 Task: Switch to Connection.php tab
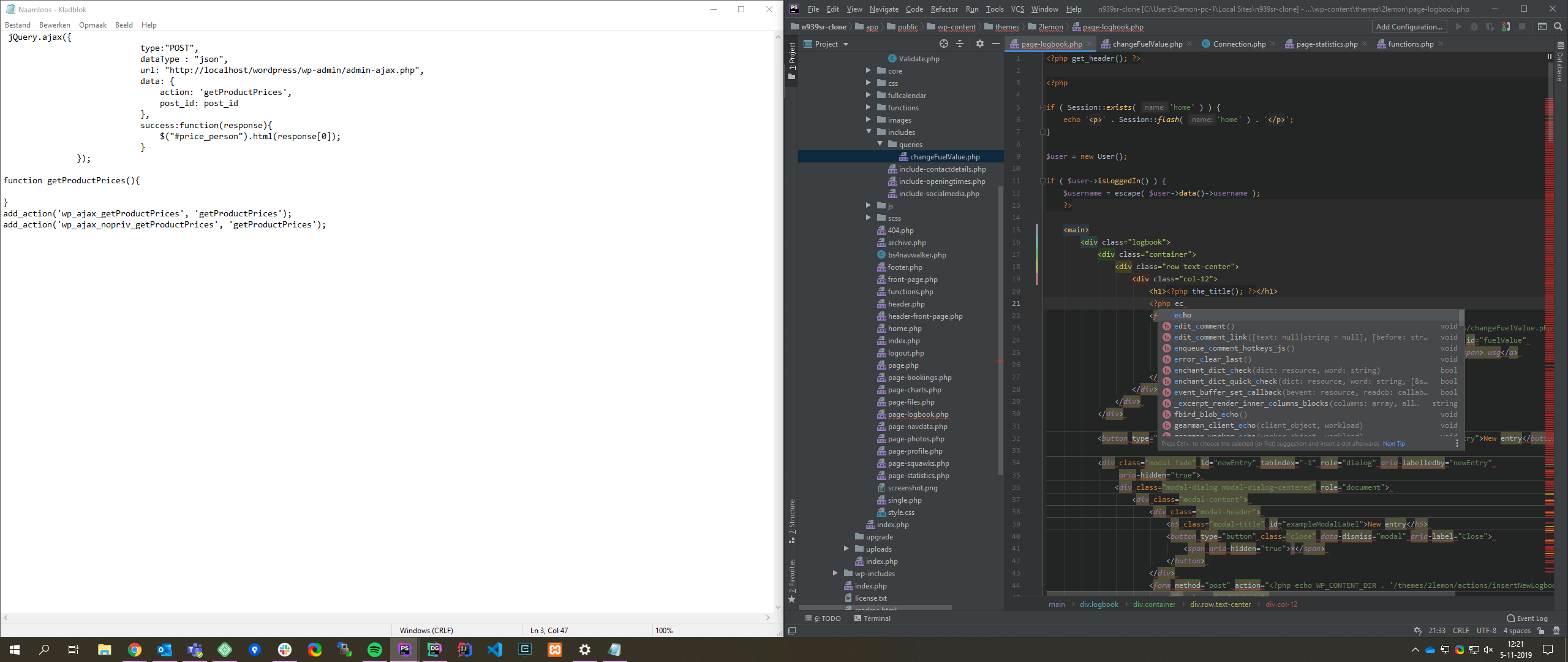tap(1238, 44)
